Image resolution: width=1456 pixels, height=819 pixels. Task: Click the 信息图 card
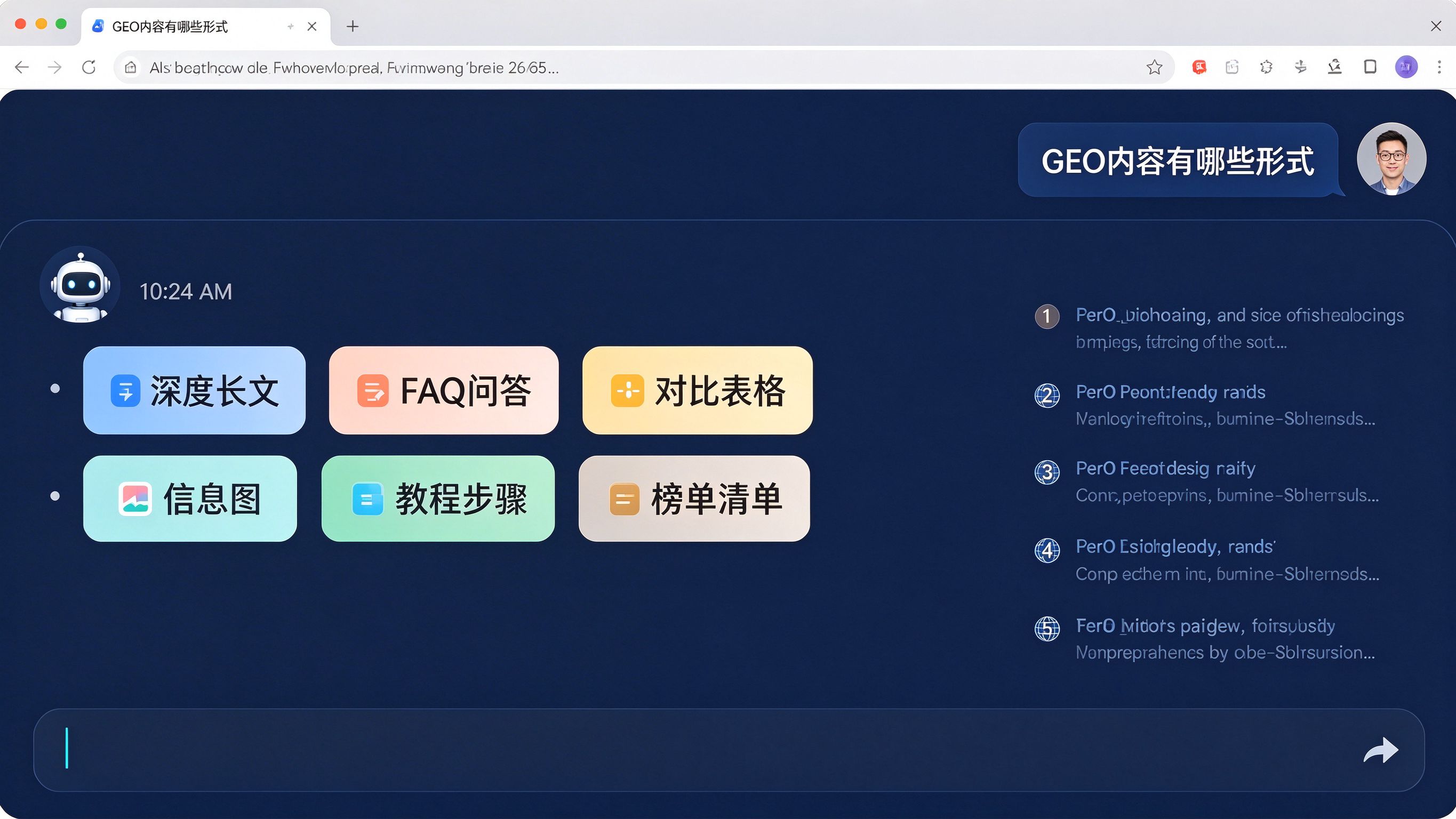190,499
